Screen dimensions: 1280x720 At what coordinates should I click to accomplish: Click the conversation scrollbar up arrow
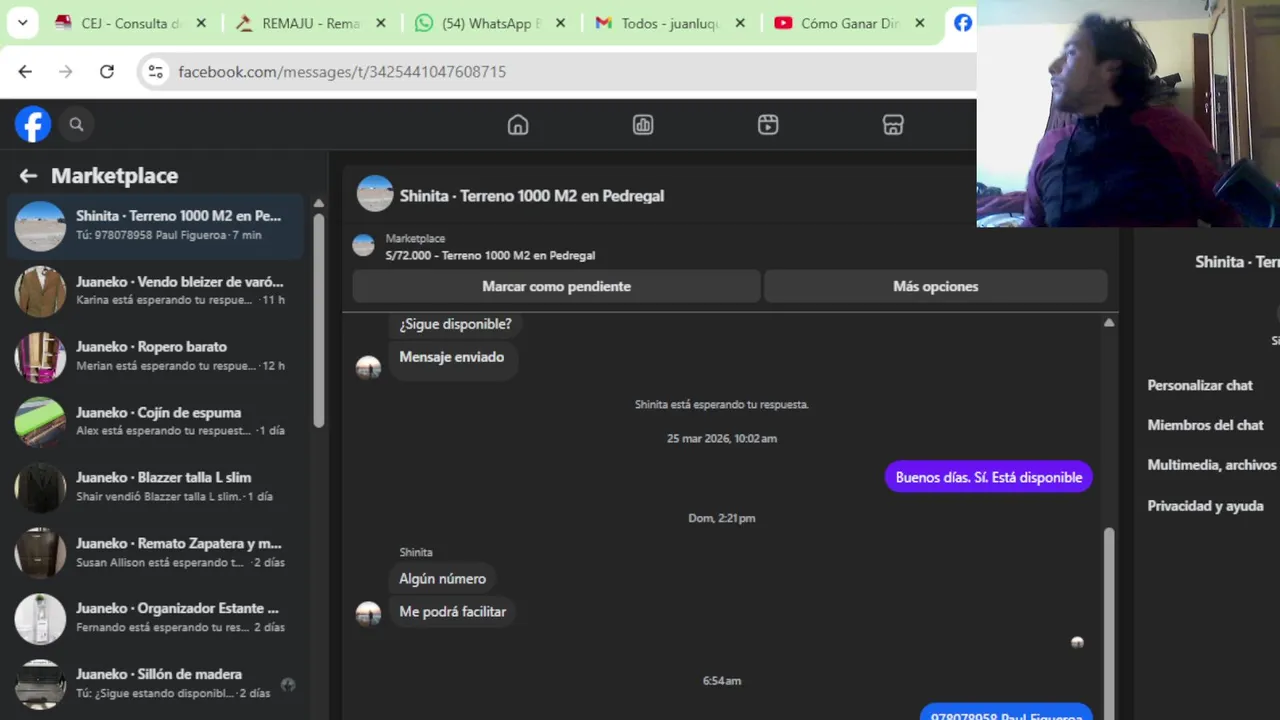click(1109, 322)
